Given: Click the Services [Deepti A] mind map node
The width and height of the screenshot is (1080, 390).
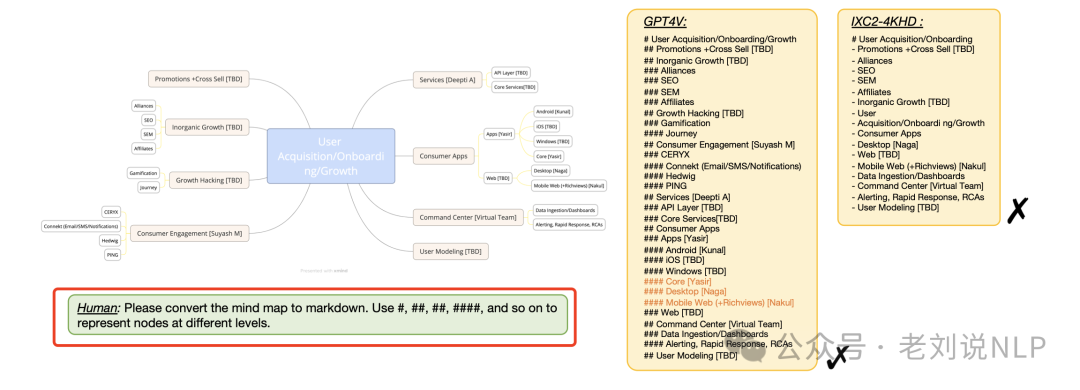Looking at the screenshot, I should point(447,80).
